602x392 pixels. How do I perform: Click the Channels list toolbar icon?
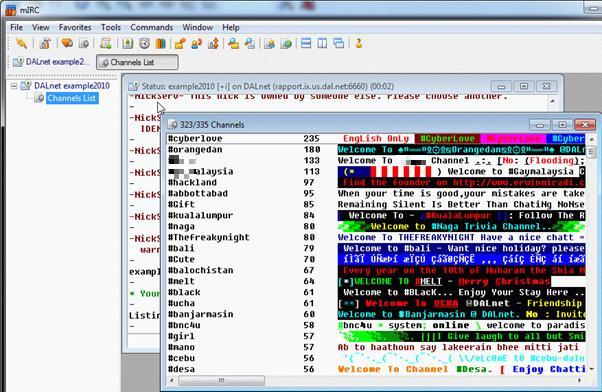pyautogui.click(x=84, y=43)
